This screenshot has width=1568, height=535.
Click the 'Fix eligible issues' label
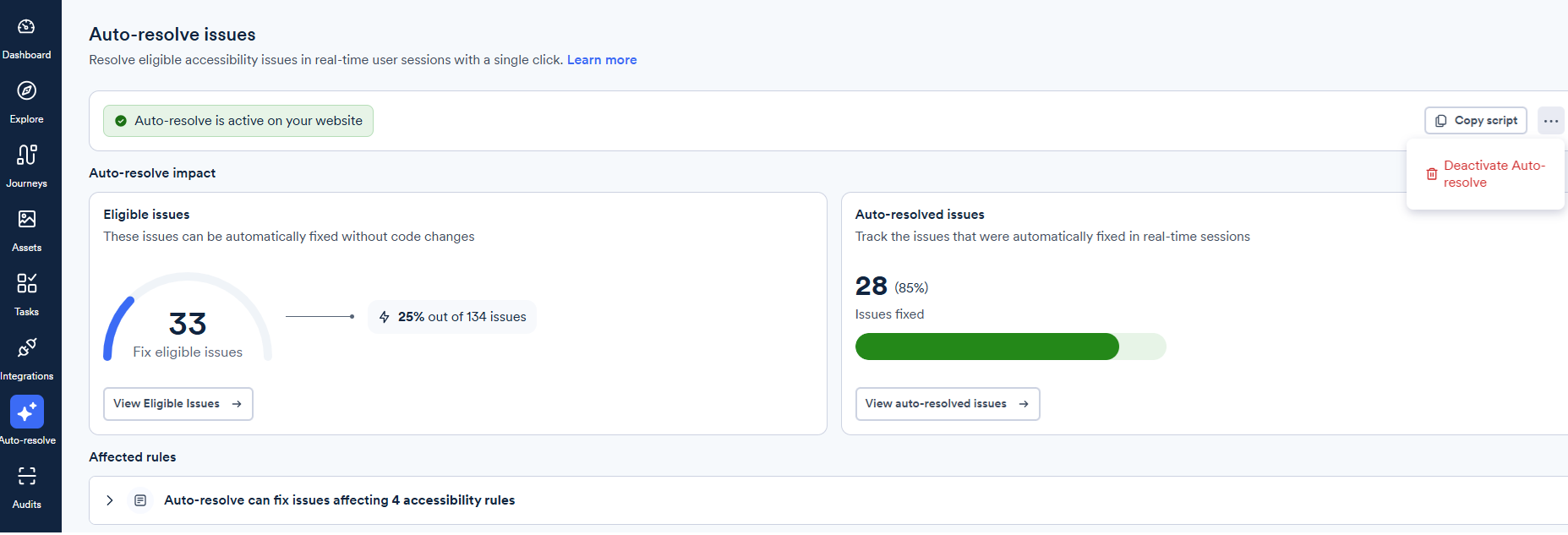(x=188, y=352)
